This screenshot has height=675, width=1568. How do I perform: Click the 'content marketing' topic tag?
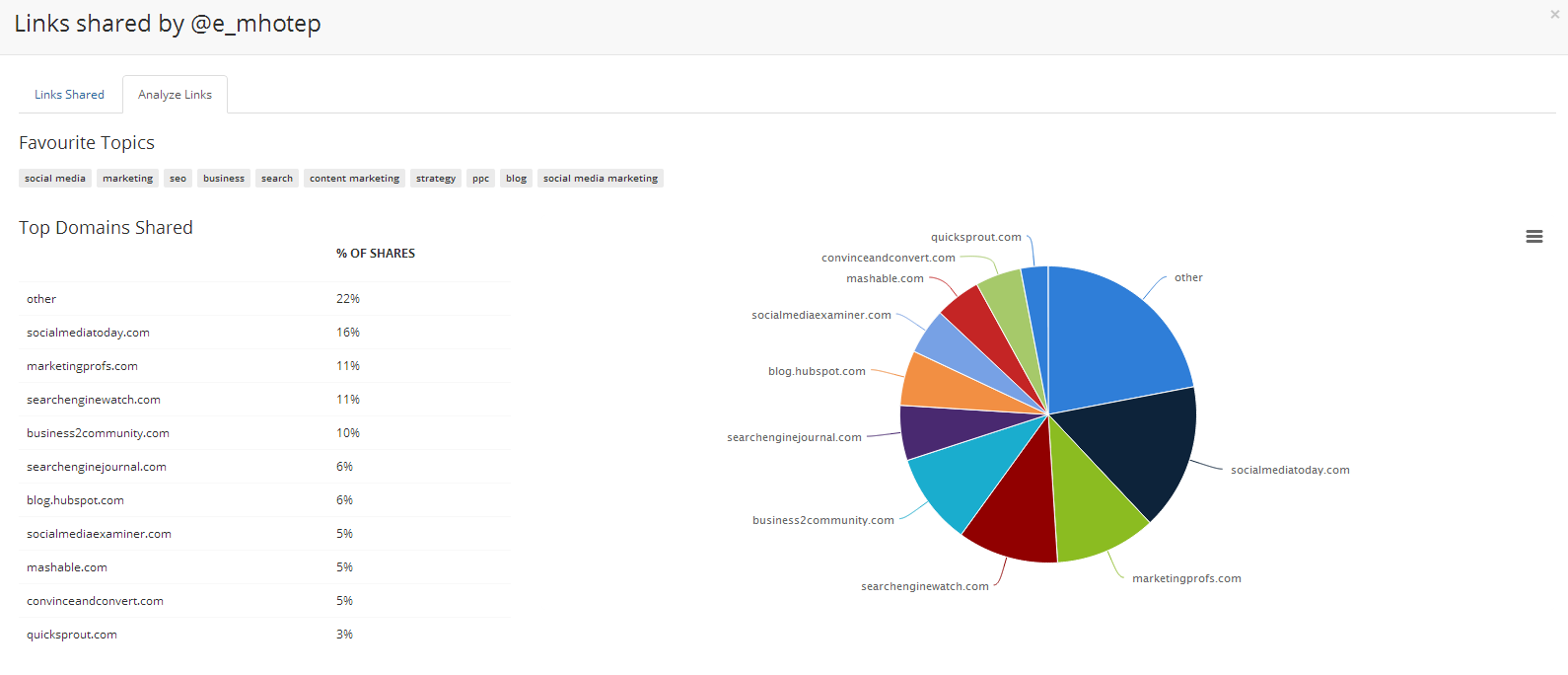[x=354, y=179]
